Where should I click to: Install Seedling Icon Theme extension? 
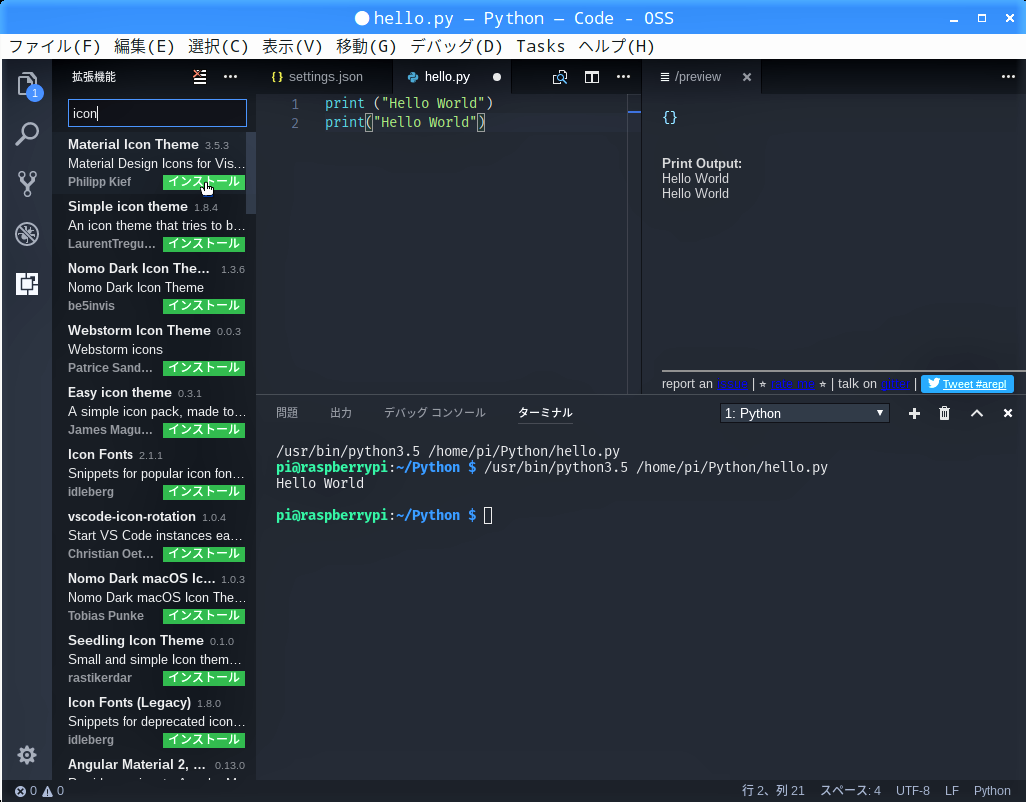[x=204, y=678]
